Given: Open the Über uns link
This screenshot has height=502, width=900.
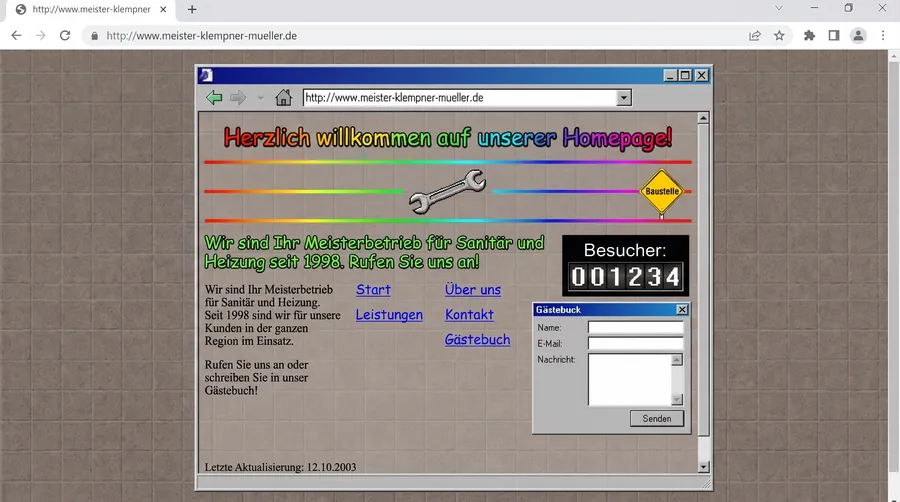Looking at the screenshot, I should click(x=472, y=290).
